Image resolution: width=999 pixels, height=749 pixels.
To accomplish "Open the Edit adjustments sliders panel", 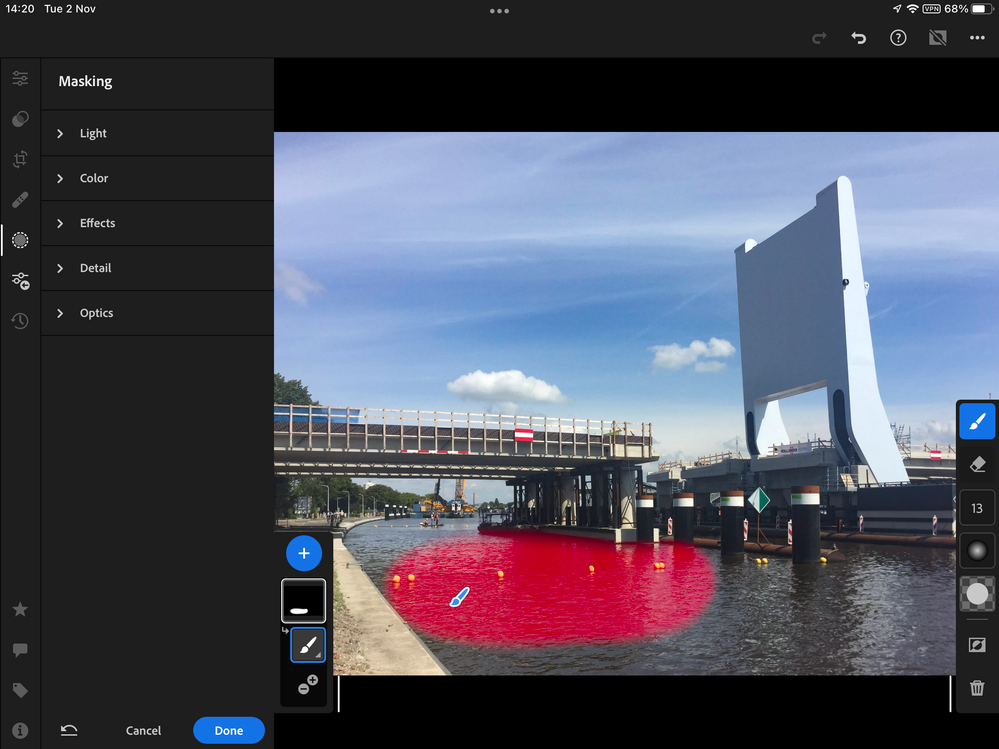I will 20,78.
